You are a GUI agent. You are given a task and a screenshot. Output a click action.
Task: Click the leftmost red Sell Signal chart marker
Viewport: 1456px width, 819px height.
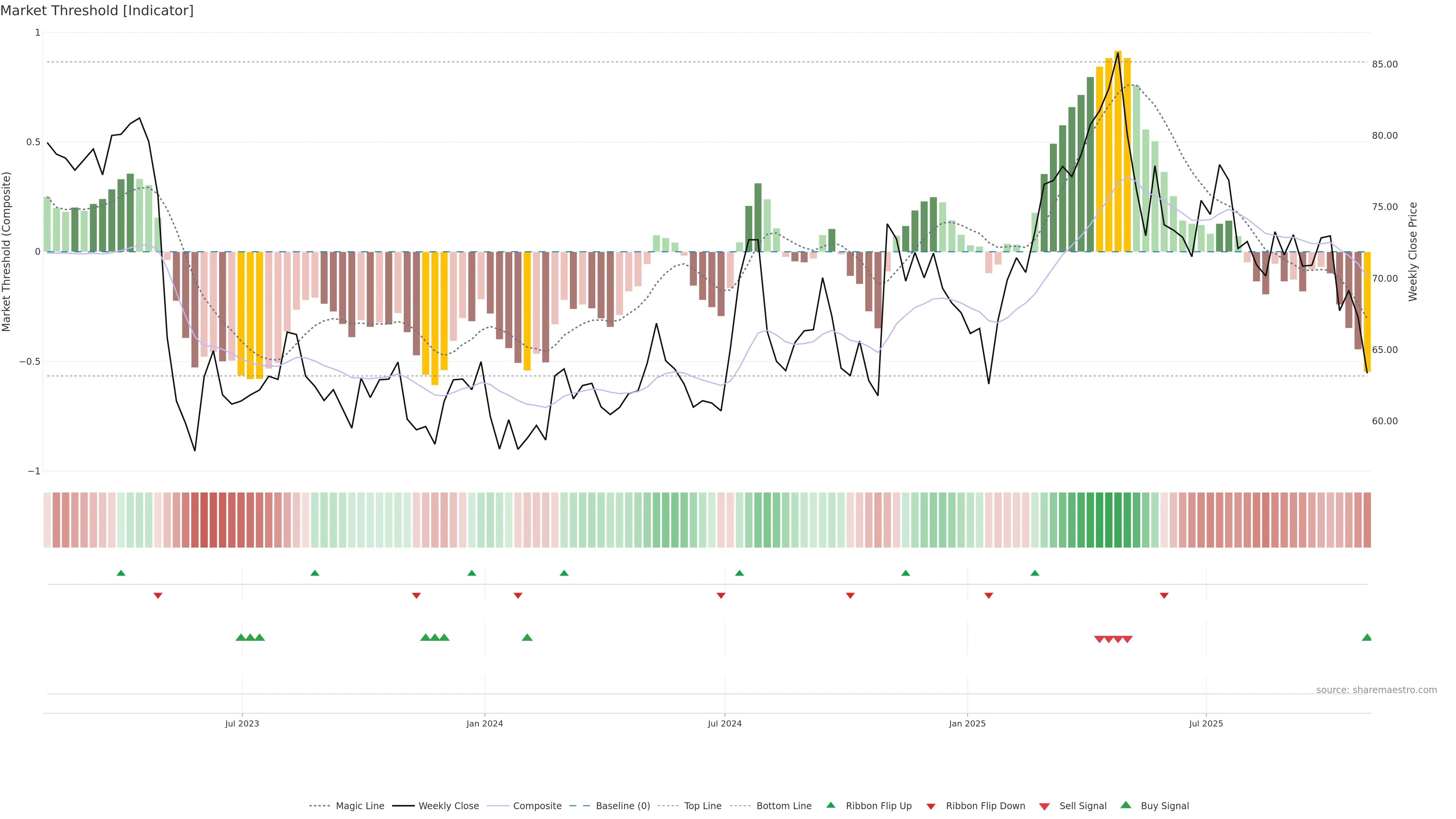1099,639
